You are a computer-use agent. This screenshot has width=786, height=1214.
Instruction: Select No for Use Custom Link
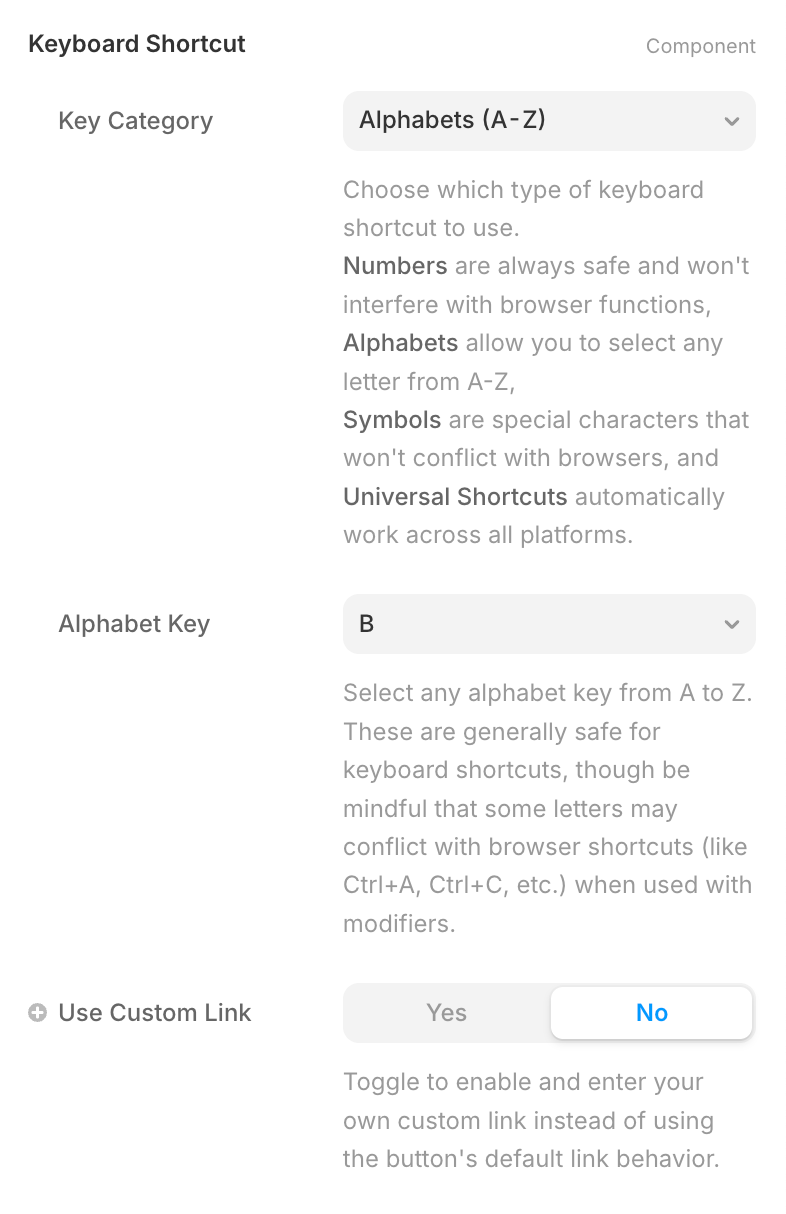(652, 1013)
